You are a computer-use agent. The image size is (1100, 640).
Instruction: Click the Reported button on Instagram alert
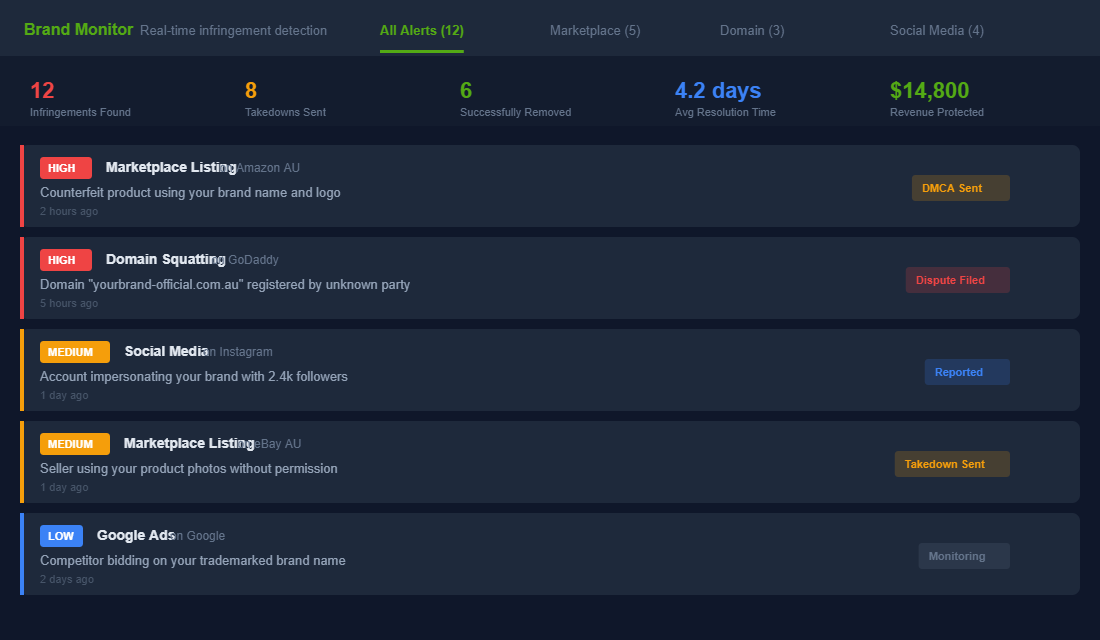point(966,371)
